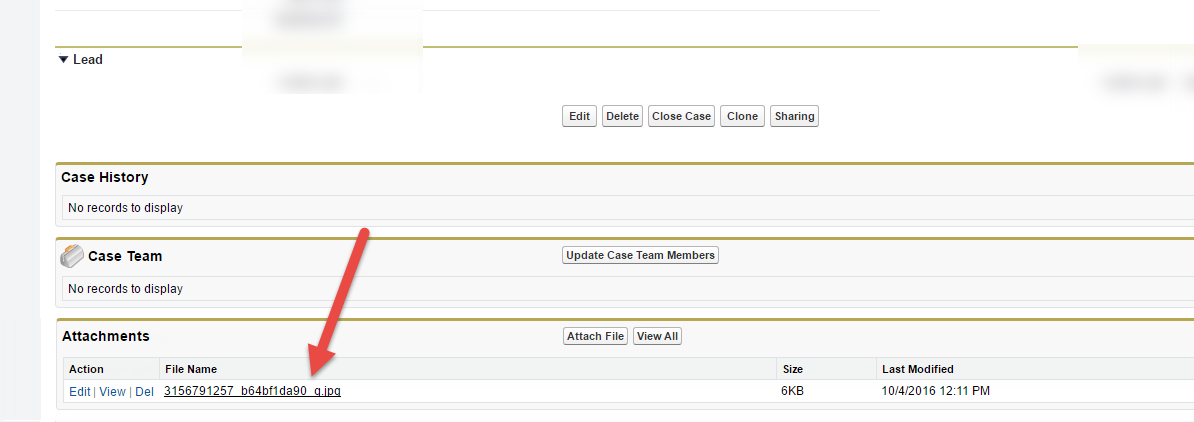Click the Close Case button
Viewport: 1194px width, 422px height.
[x=681, y=117]
